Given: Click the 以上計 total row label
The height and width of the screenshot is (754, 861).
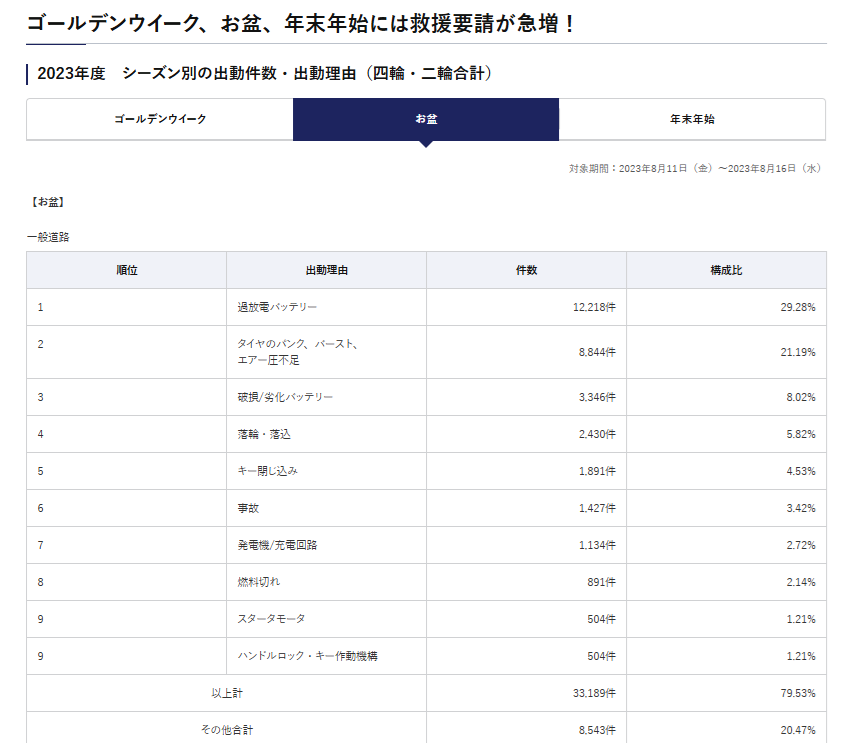Looking at the screenshot, I should [226, 693].
